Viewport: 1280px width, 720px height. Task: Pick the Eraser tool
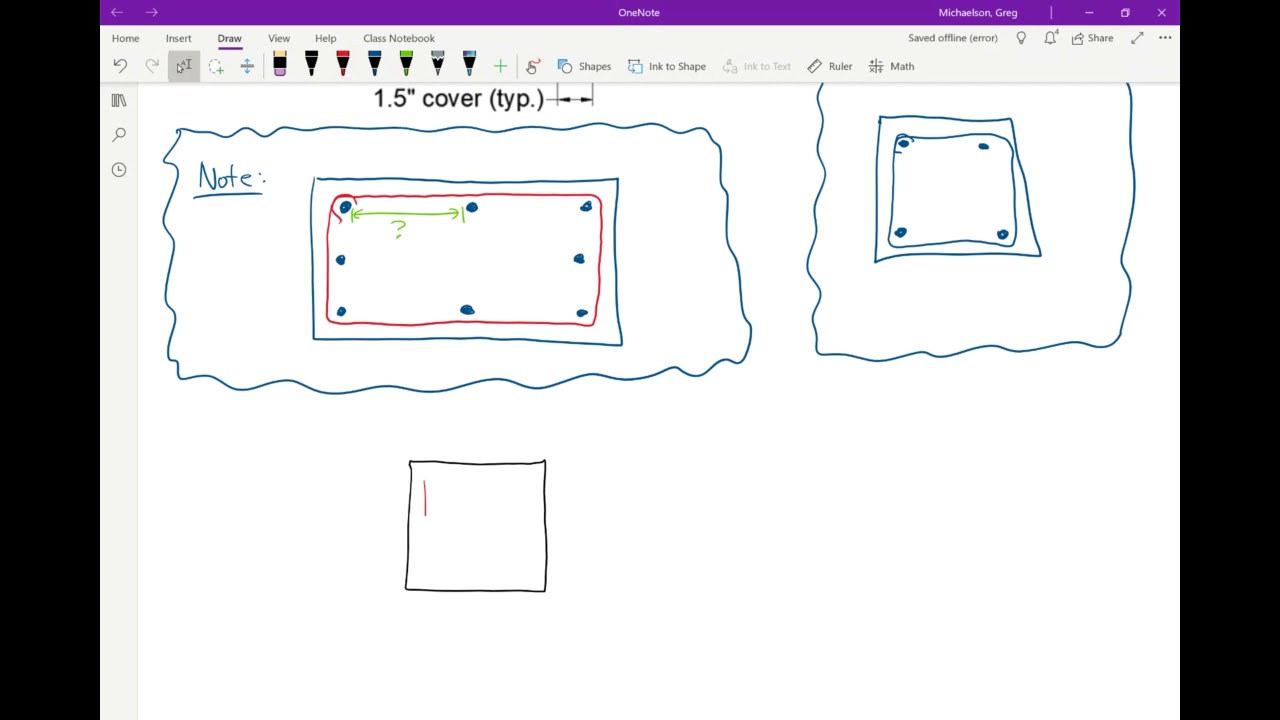(280, 65)
